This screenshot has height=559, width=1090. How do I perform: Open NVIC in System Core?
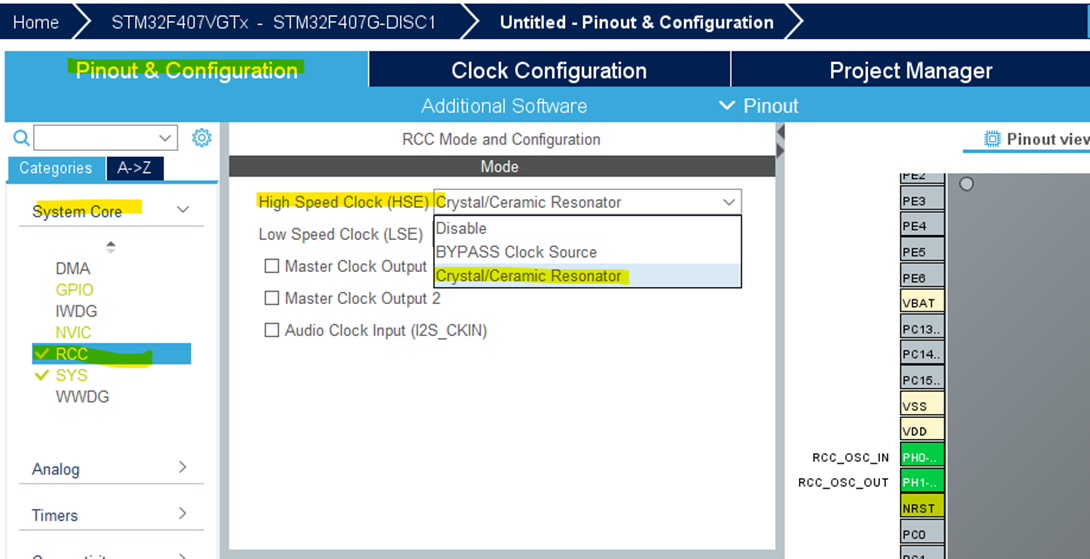click(73, 332)
